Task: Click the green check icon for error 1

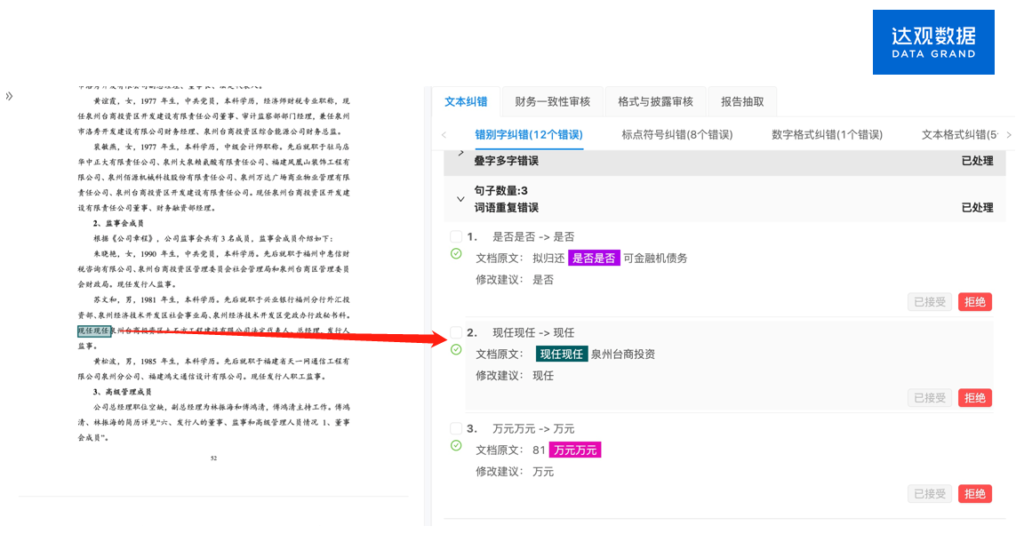Action: (x=456, y=254)
